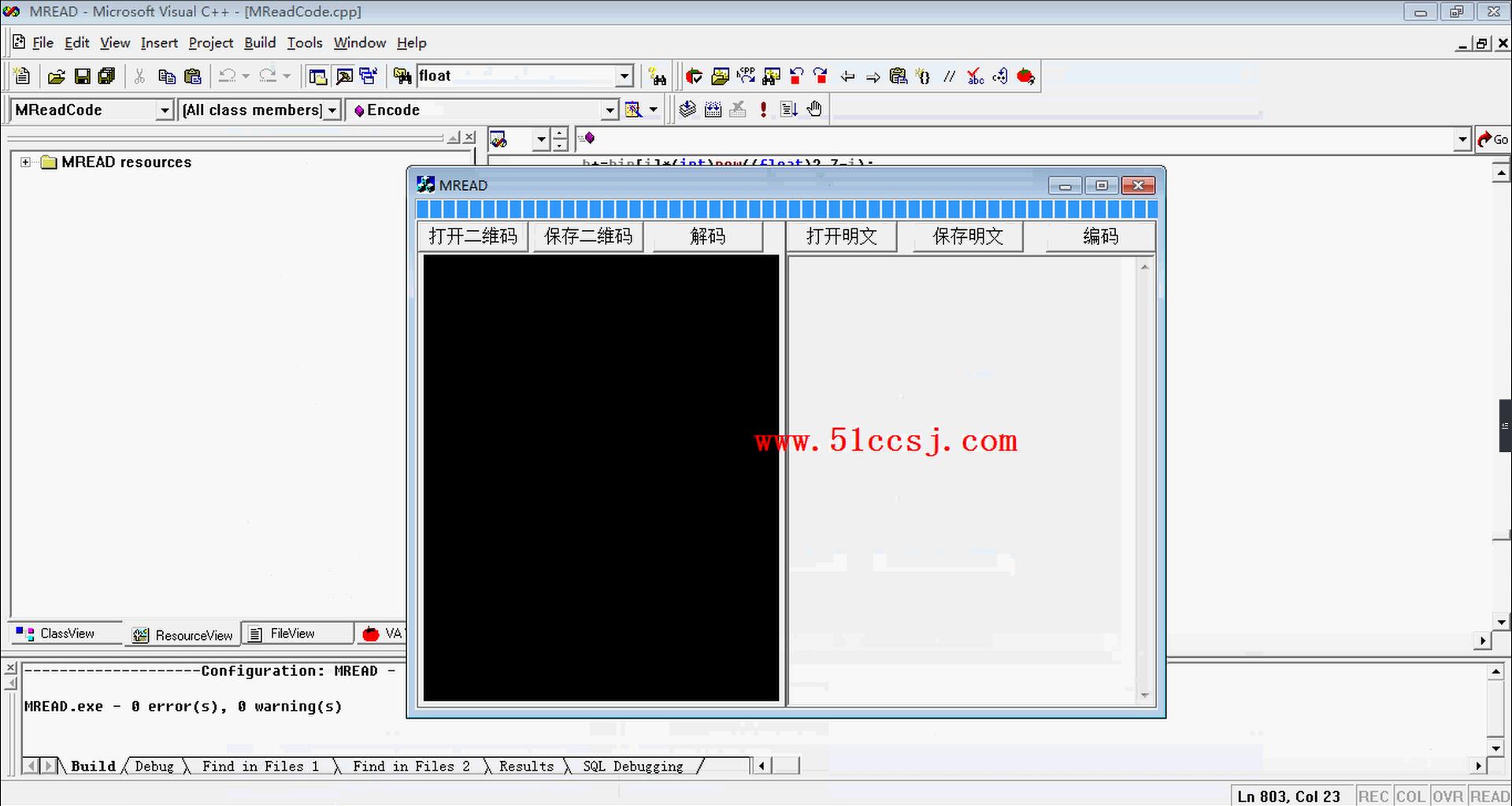Click the Search help binoculars icon

(658, 76)
